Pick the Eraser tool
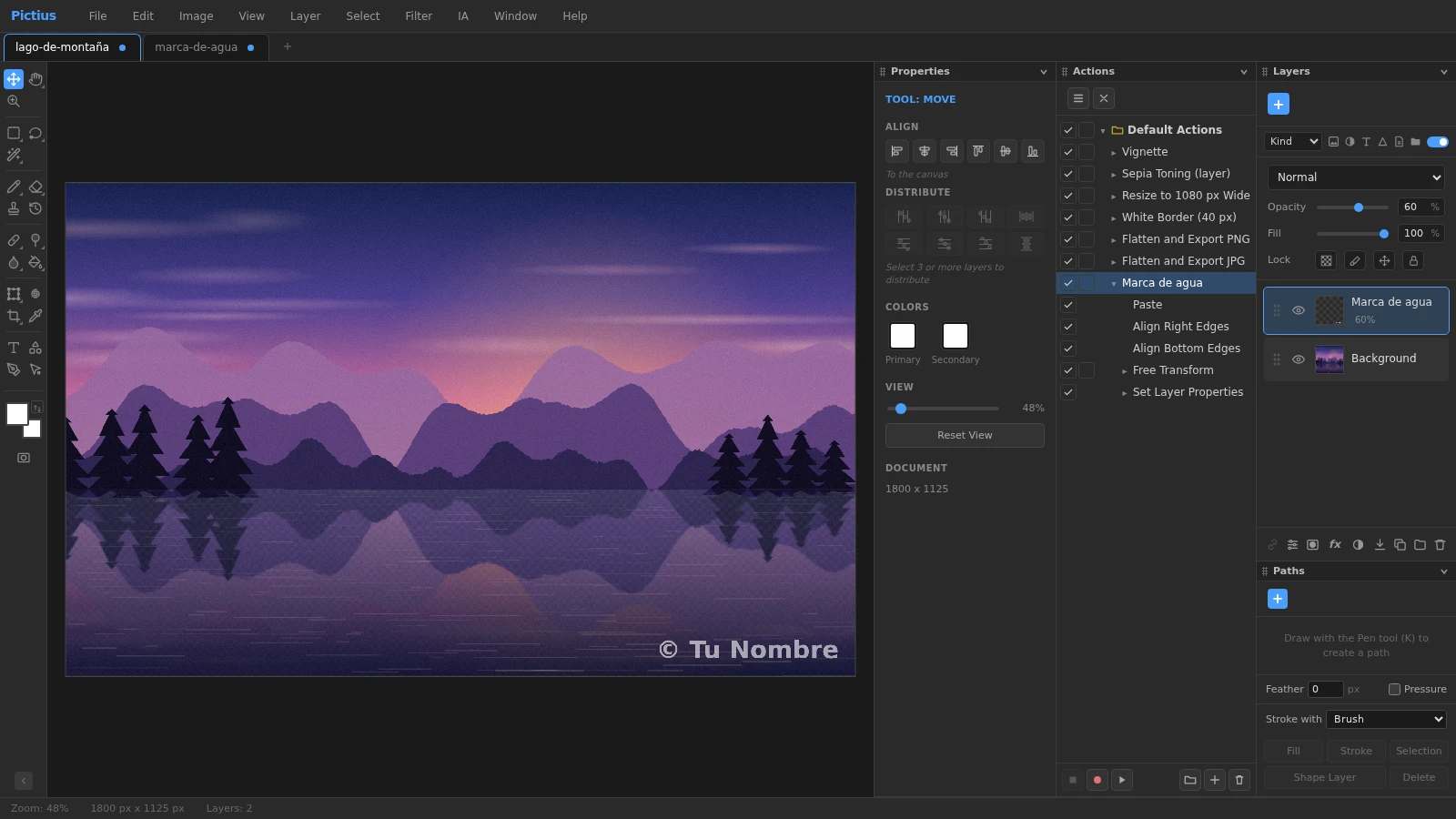This screenshot has width=1456, height=819. coord(35,187)
